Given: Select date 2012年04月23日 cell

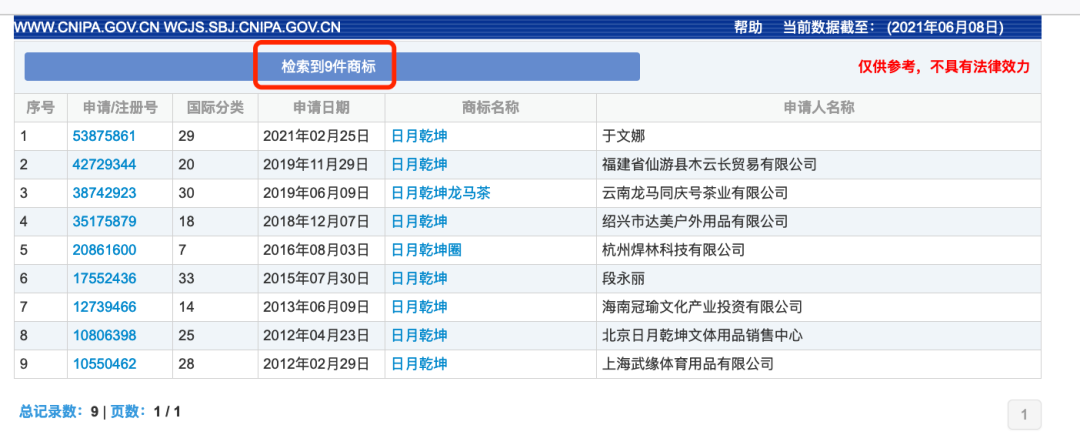Looking at the screenshot, I should [322, 335].
